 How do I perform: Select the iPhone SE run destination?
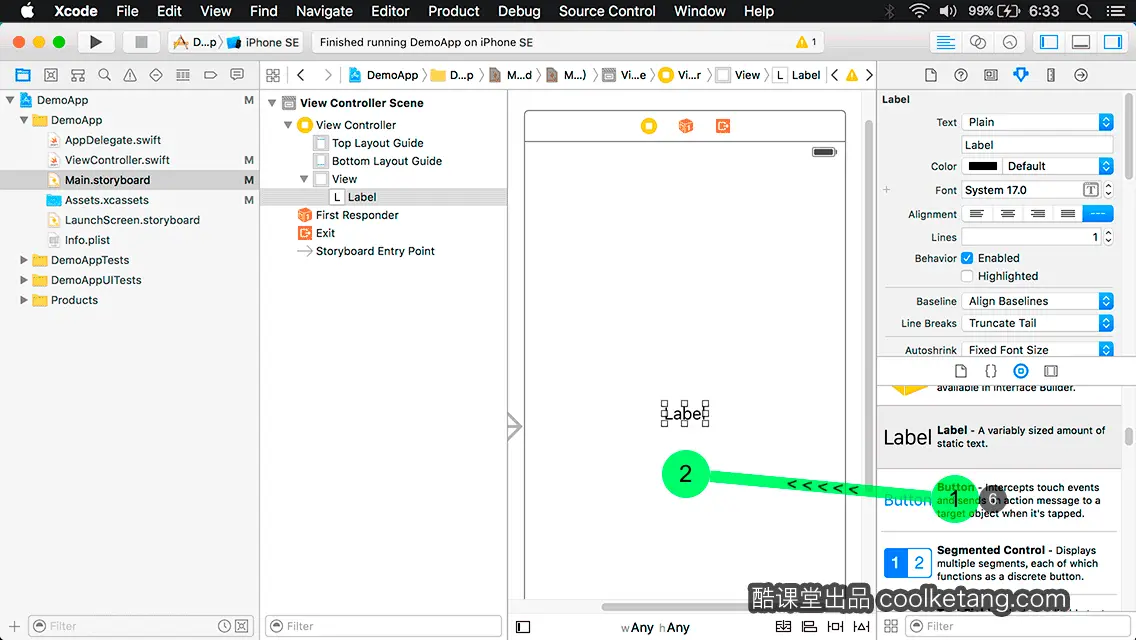[x=264, y=42]
